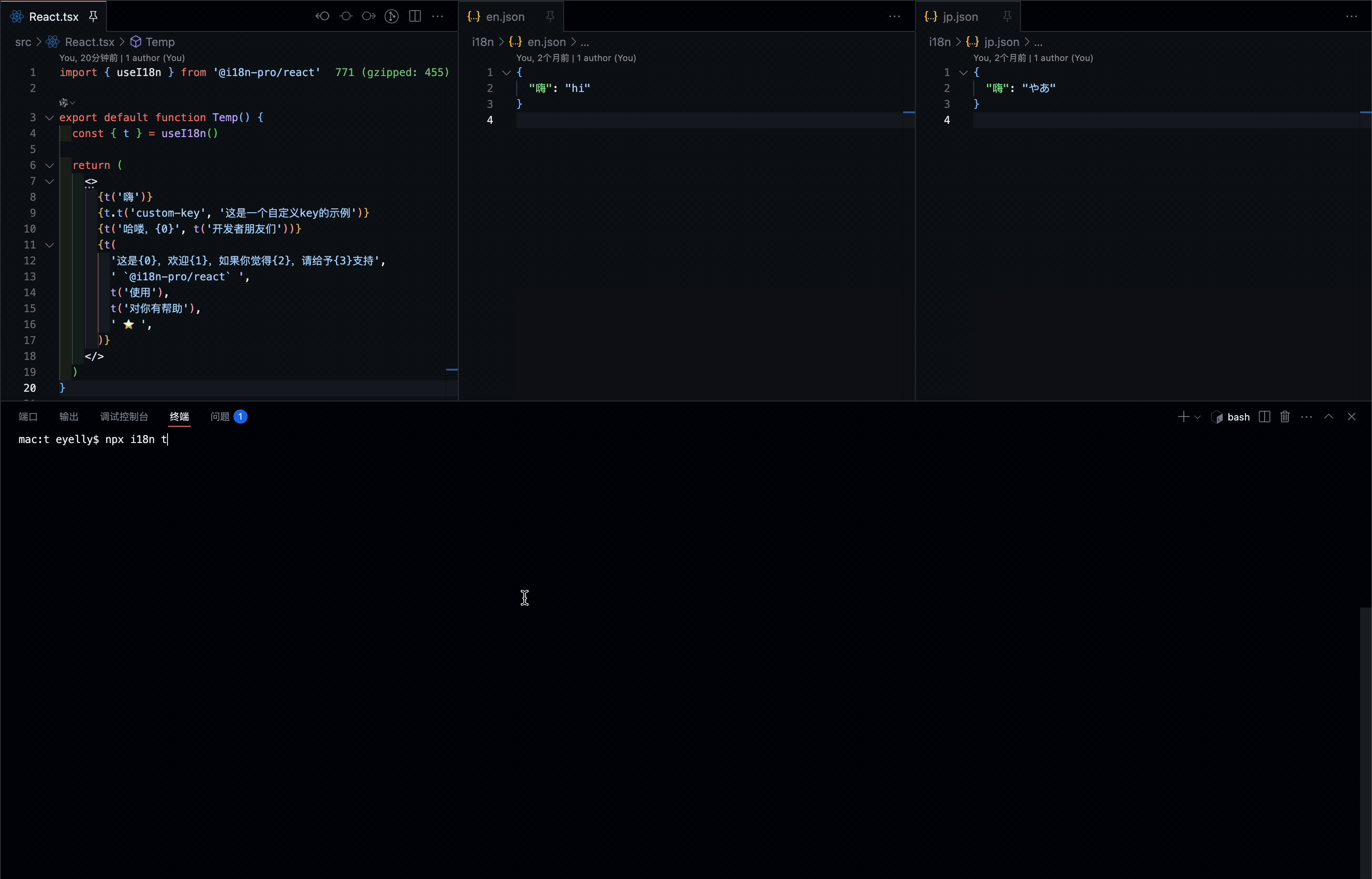Click the pin icon on en.json tab

coord(550,16)
